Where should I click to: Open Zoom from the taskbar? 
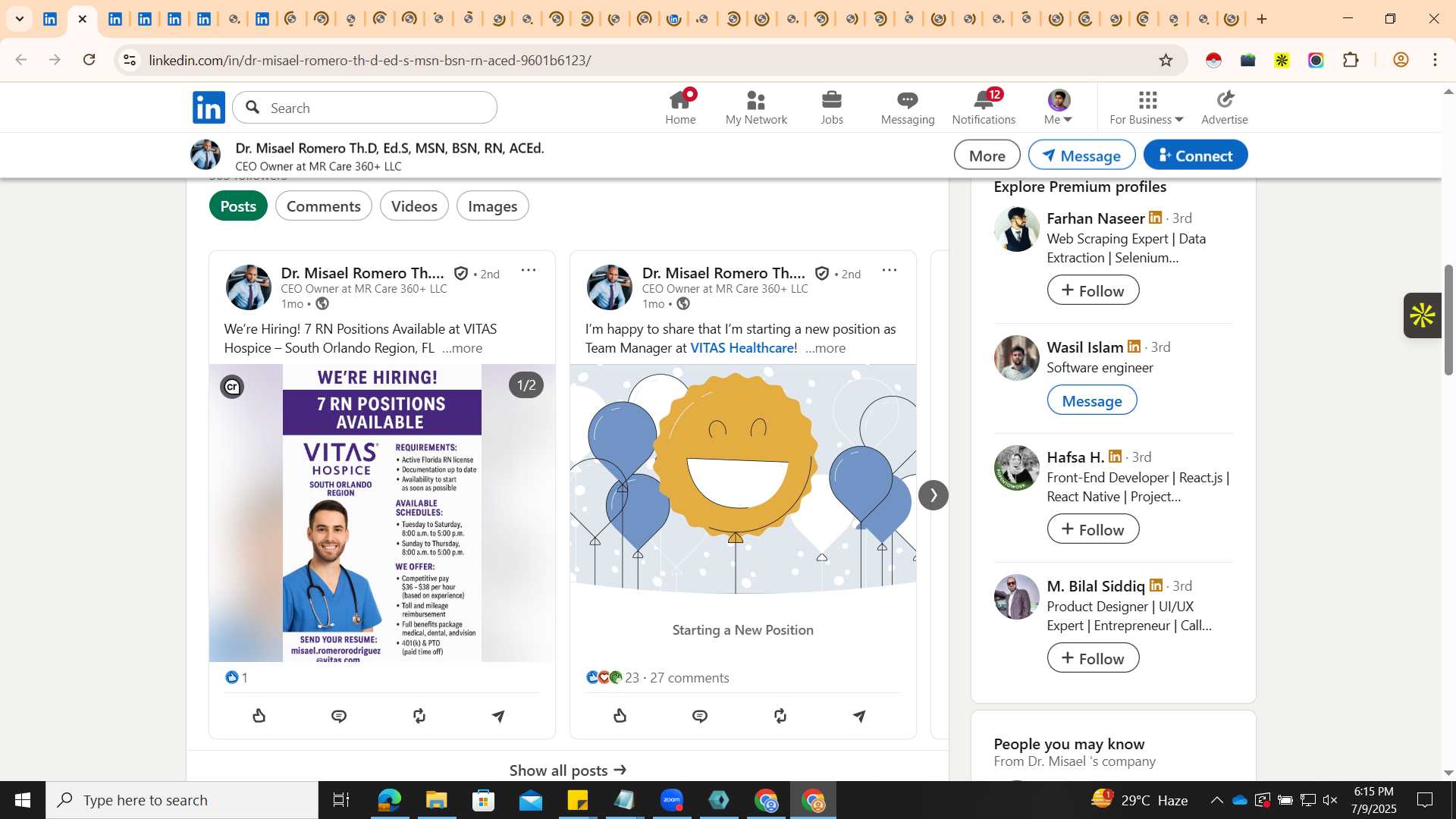pyautogui.click(x=672, y=800)
